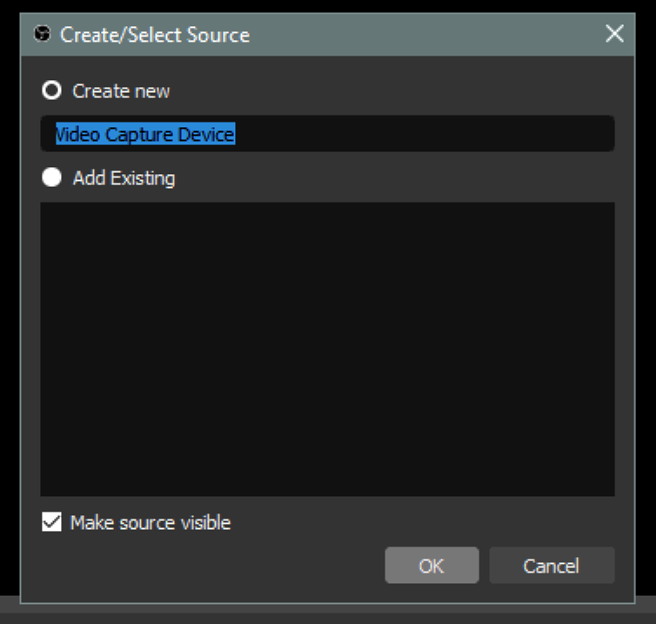Click inside the empty existing sources list
656x624 pixels.
pyautogui.click(x=327, y=350)
